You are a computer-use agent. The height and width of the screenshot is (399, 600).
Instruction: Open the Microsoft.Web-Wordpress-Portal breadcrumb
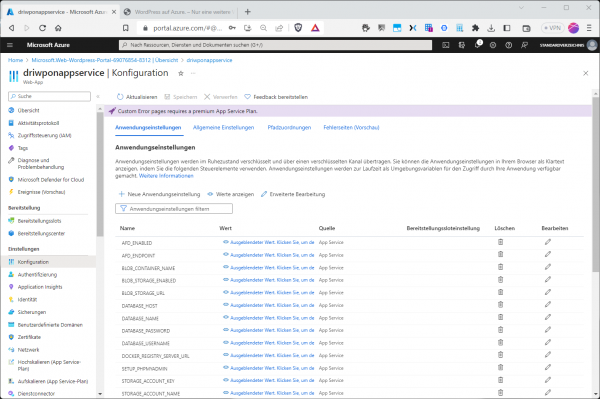[105, 60]
